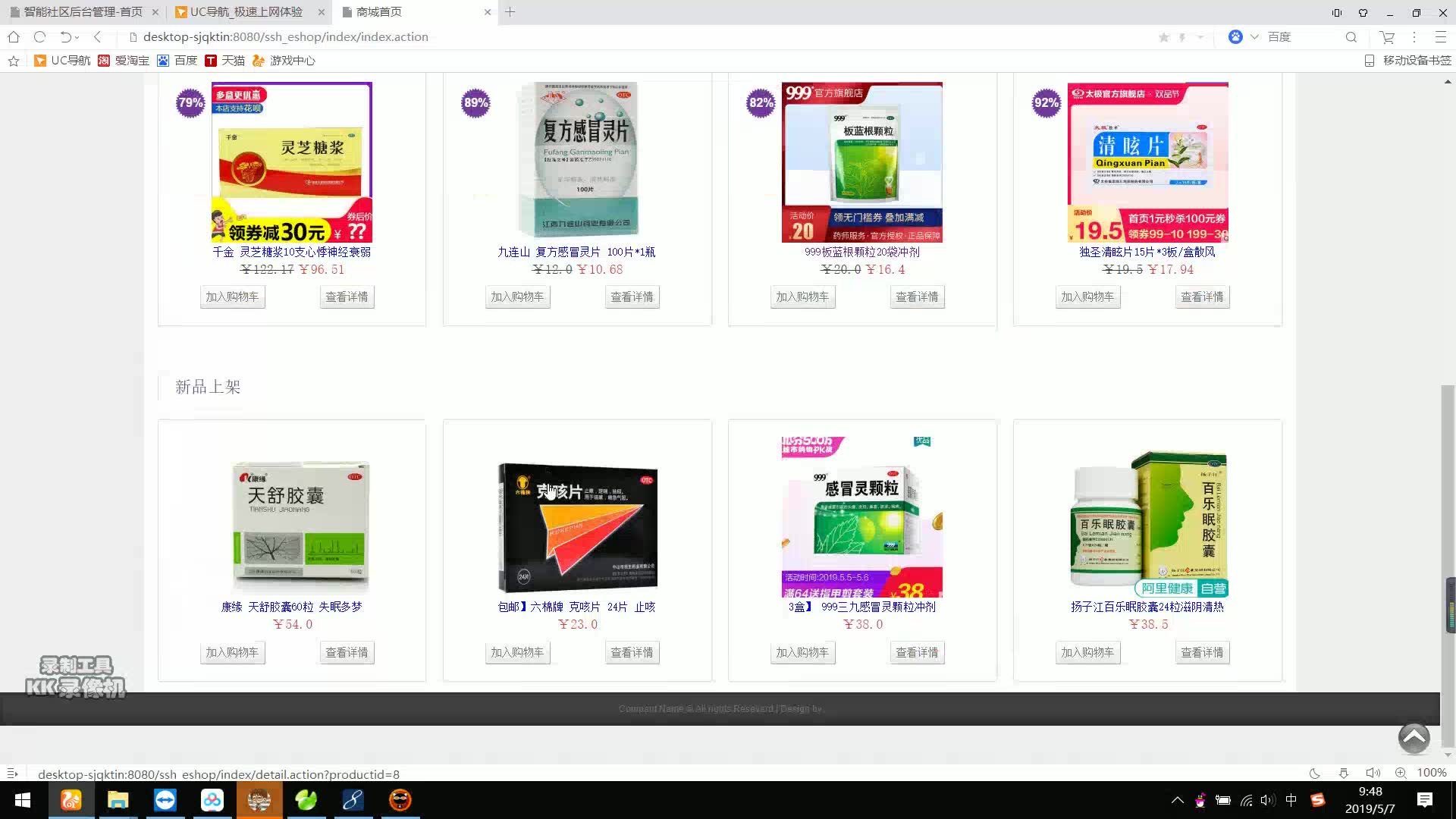
Task: Click the back-to-top round arrow button
Action: tap(1414, 737)
